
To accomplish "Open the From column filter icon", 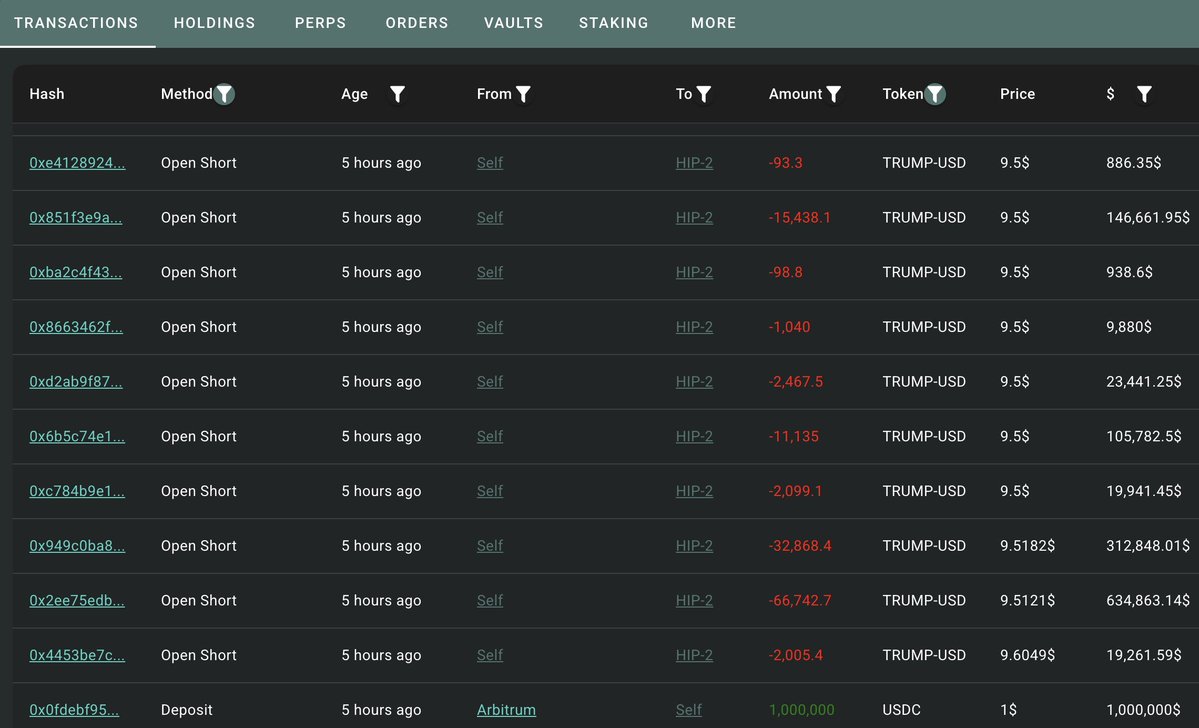I will point(523,94).
